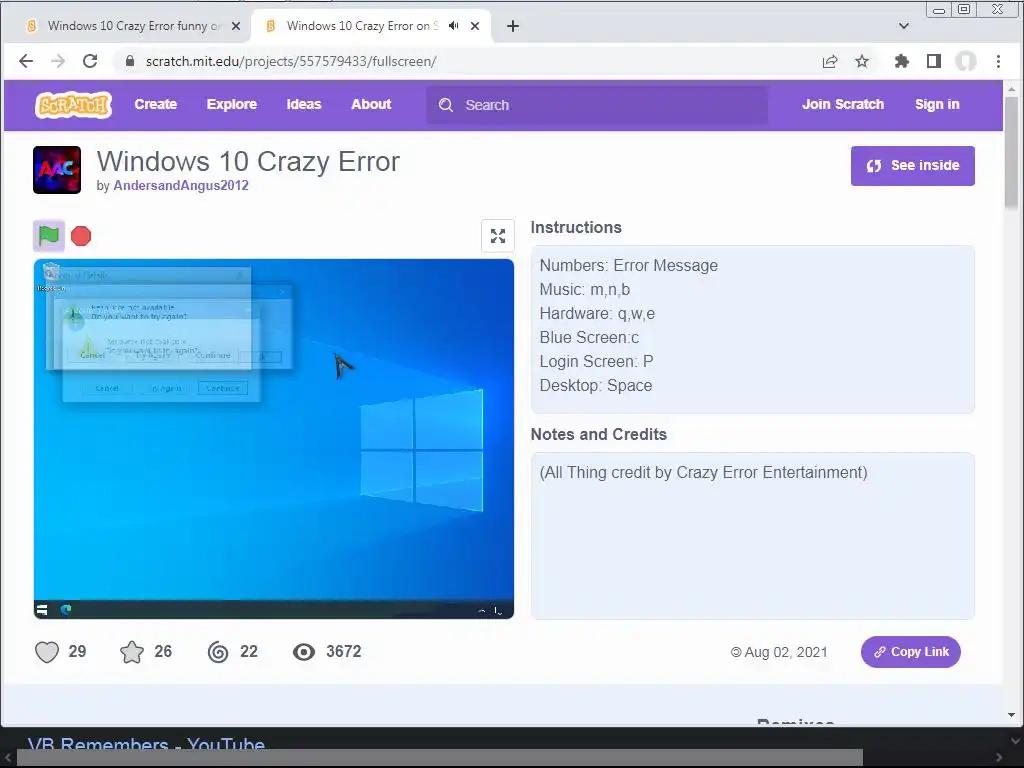Toggle the browser side panel icon
Image resolution: width=1024 pixels, height=768 pixels.
[934, 61]
